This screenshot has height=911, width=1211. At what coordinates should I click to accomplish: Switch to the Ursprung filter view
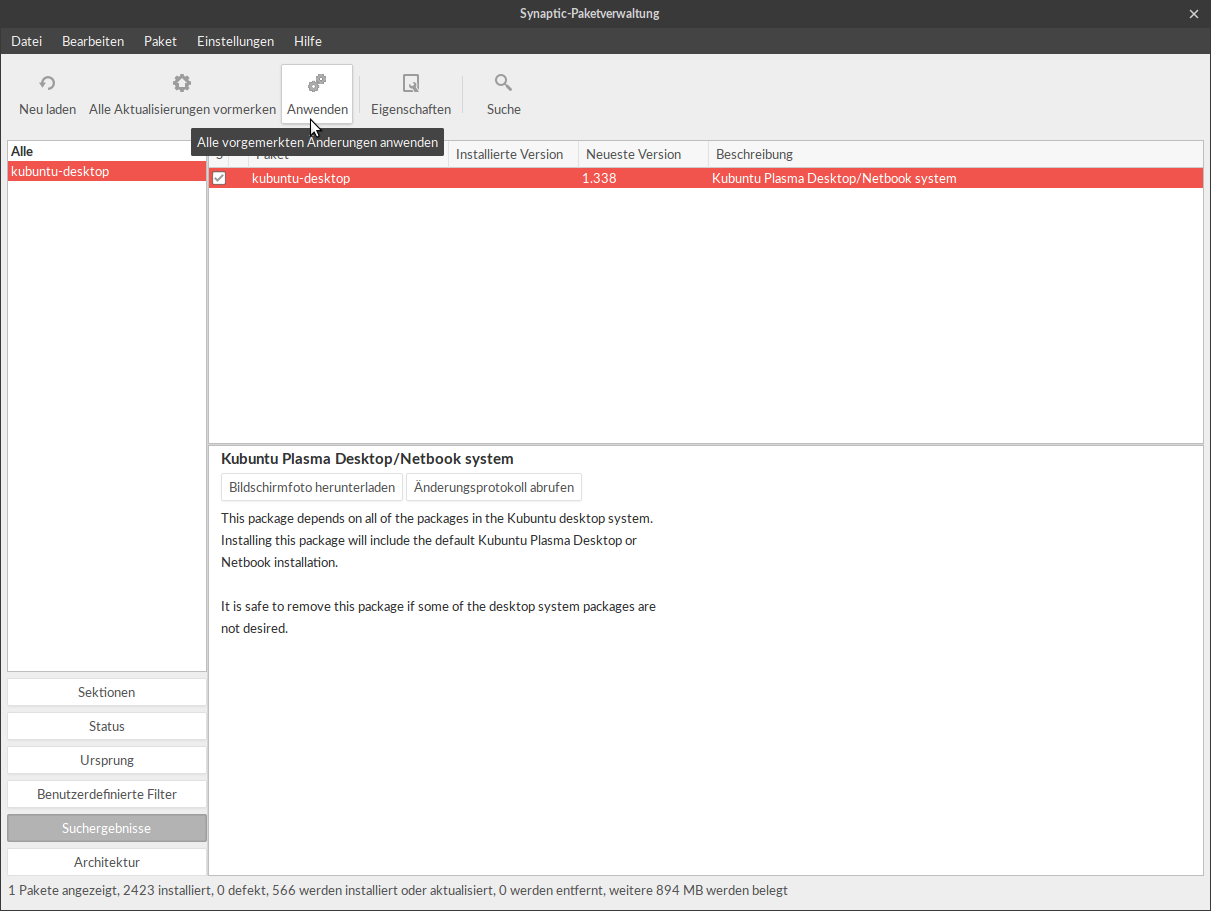click(x=107, y=760)
